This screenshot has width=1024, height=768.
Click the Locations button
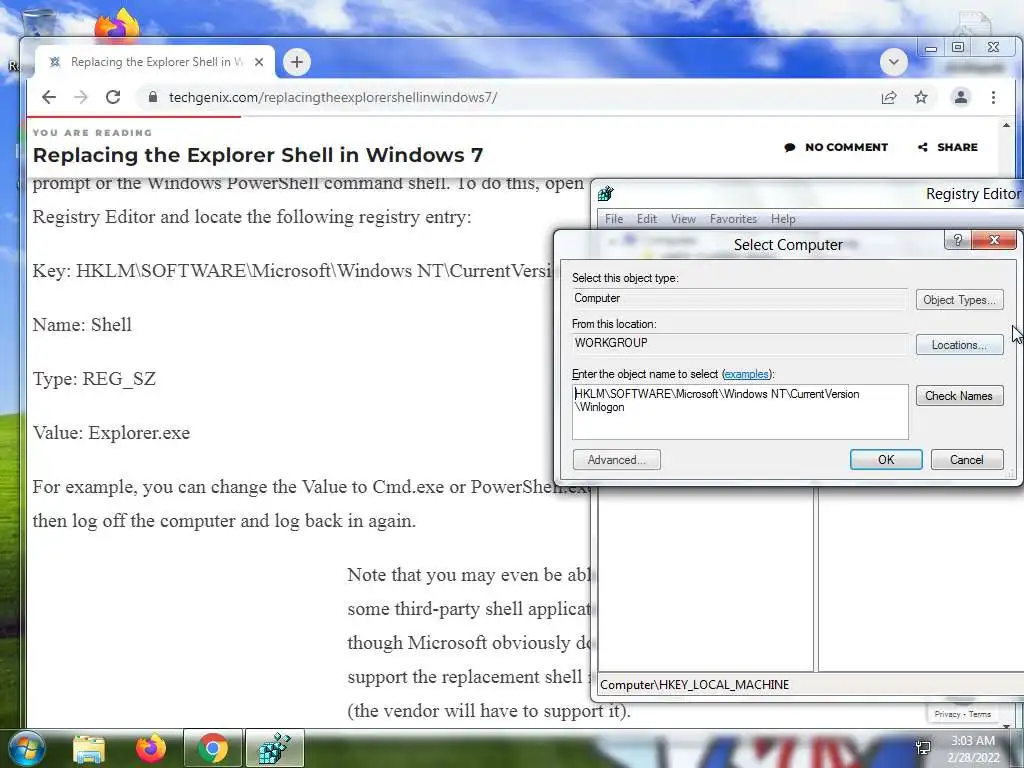coord(959,345)
